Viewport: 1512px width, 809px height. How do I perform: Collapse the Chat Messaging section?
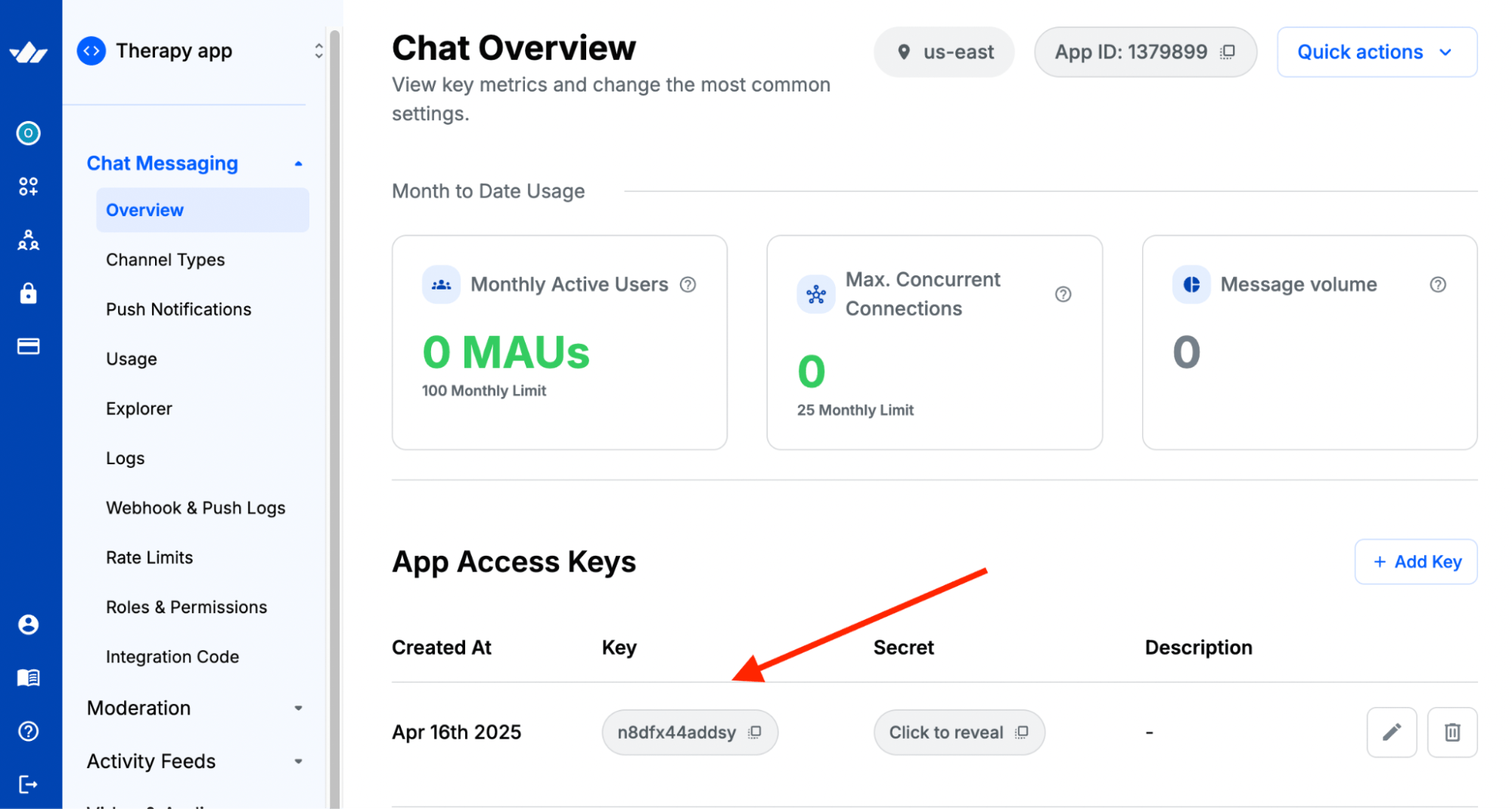(299, 163)
